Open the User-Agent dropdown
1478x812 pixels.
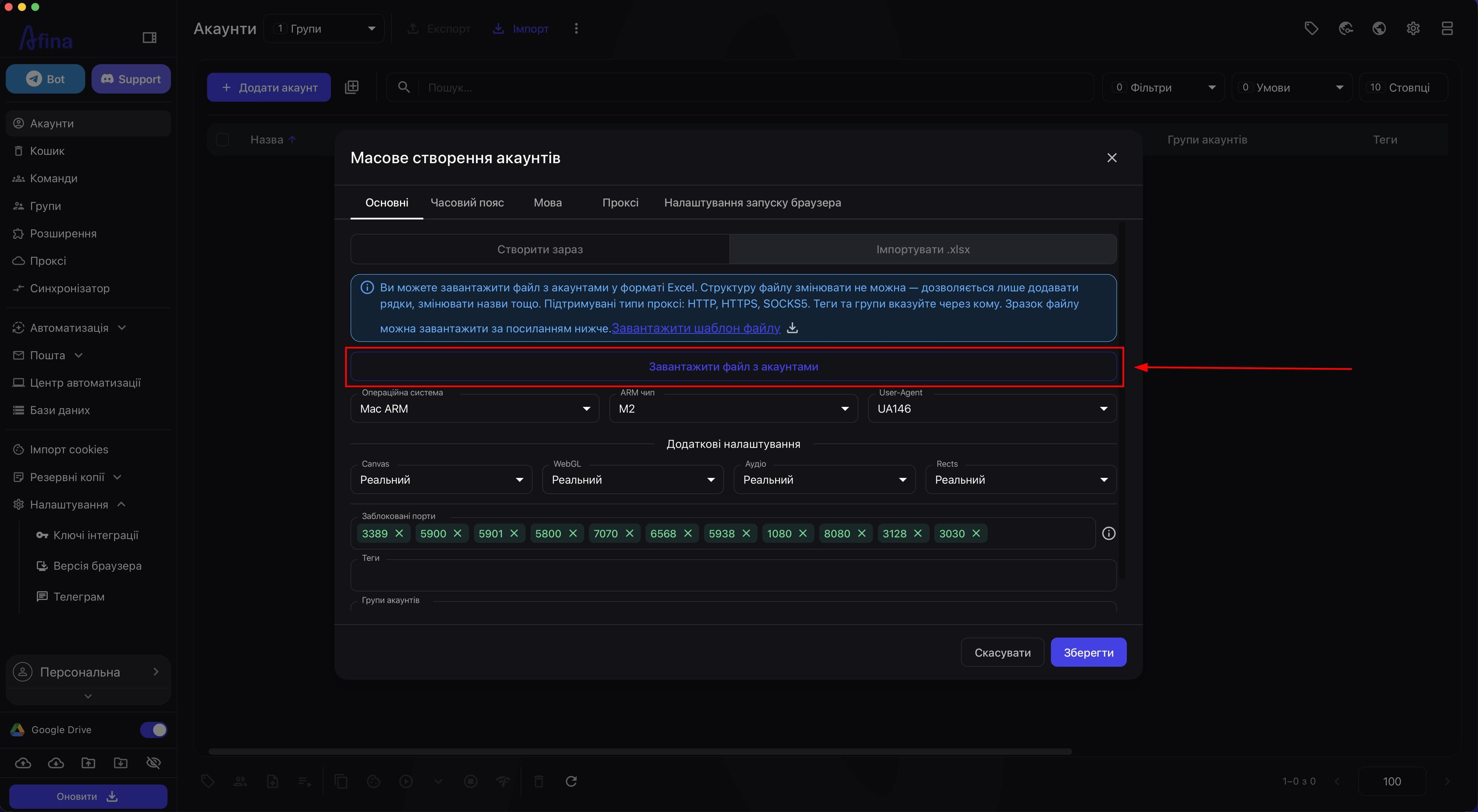(992, 409)
